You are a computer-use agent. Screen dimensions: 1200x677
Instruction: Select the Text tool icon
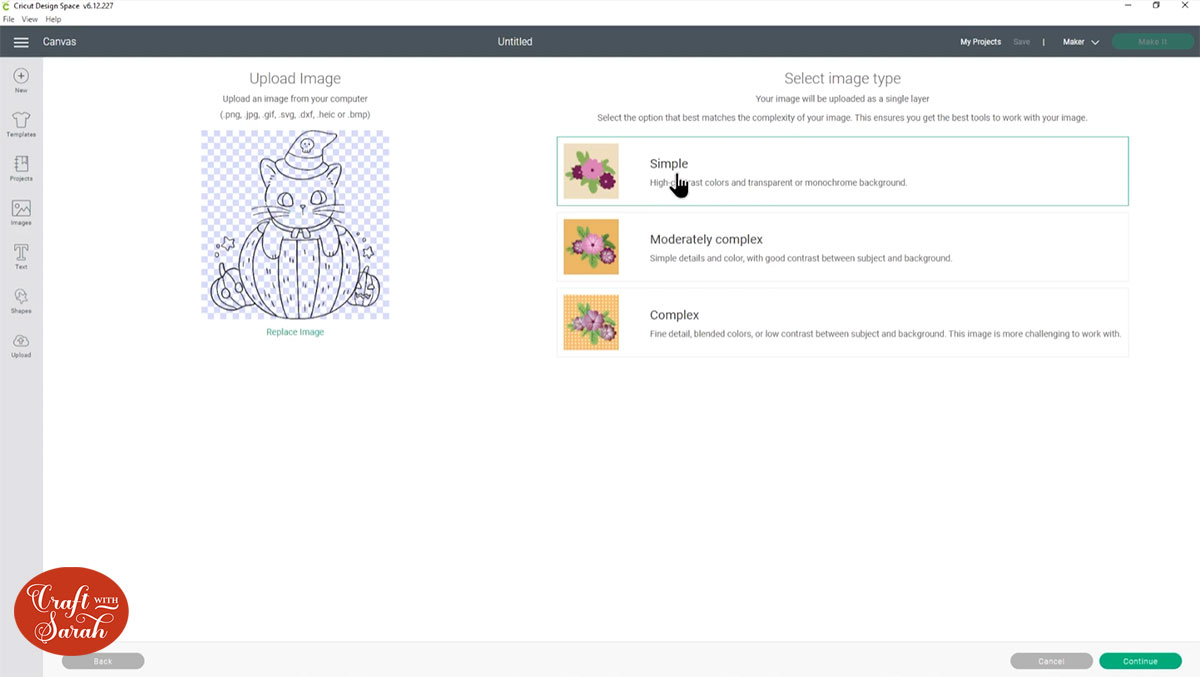pyautogui.click(x=21, y=252)
